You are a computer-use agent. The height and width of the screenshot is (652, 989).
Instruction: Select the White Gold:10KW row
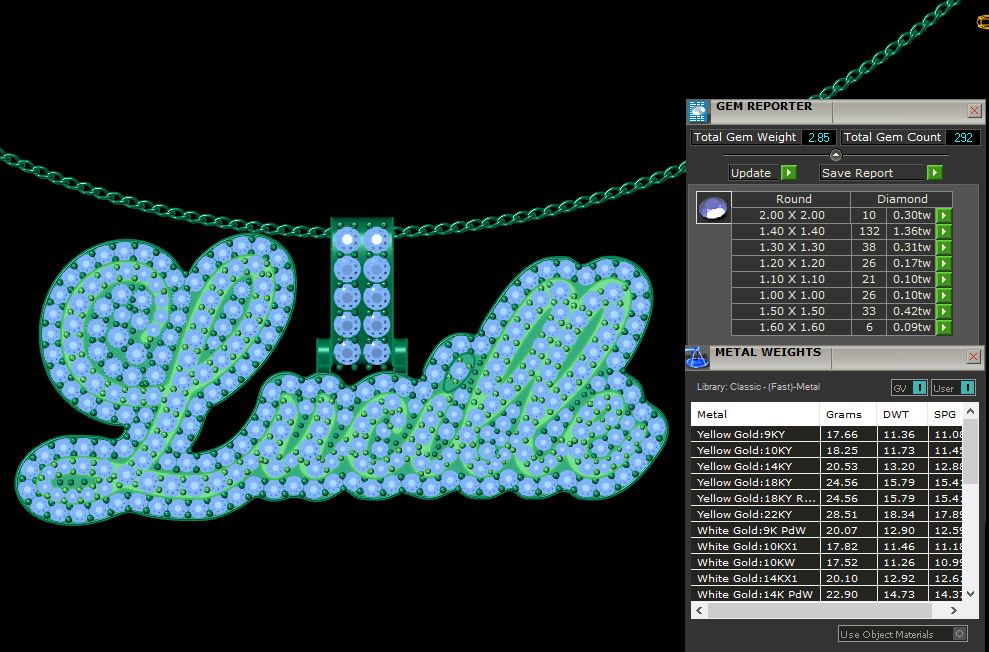pyautogui.click(x=827, y=562)
